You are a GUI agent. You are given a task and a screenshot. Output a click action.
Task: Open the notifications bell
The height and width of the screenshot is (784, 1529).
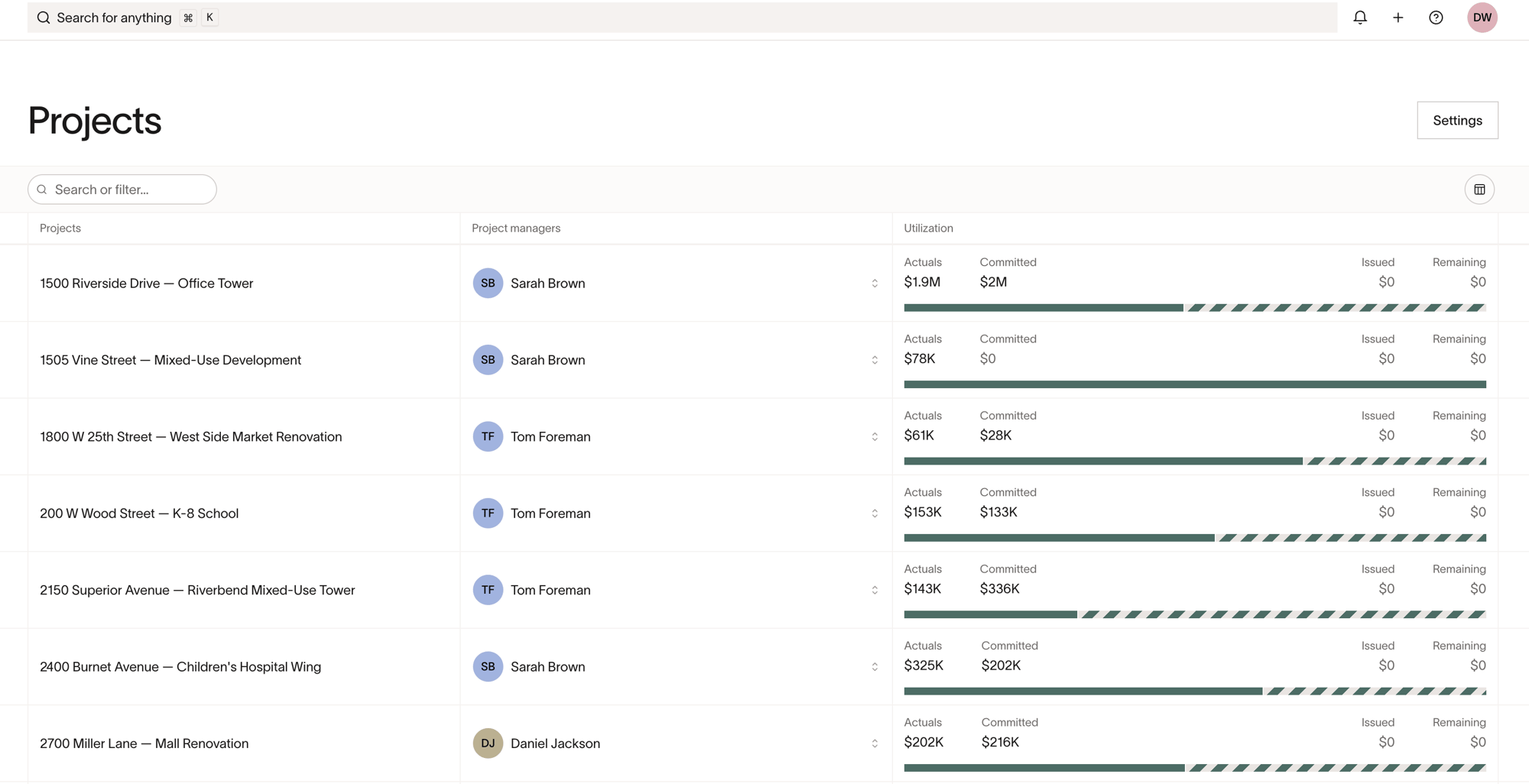click(1360, 18)
